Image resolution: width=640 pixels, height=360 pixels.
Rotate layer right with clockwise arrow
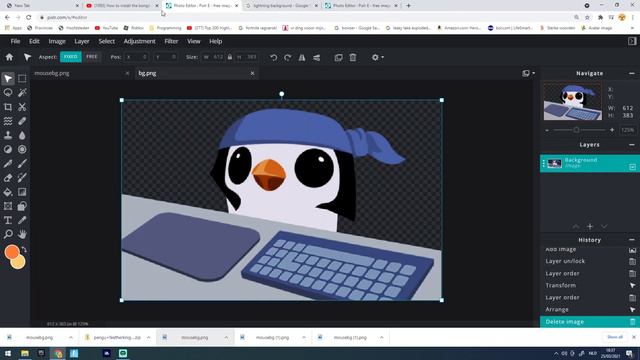(x=288, y=58)
